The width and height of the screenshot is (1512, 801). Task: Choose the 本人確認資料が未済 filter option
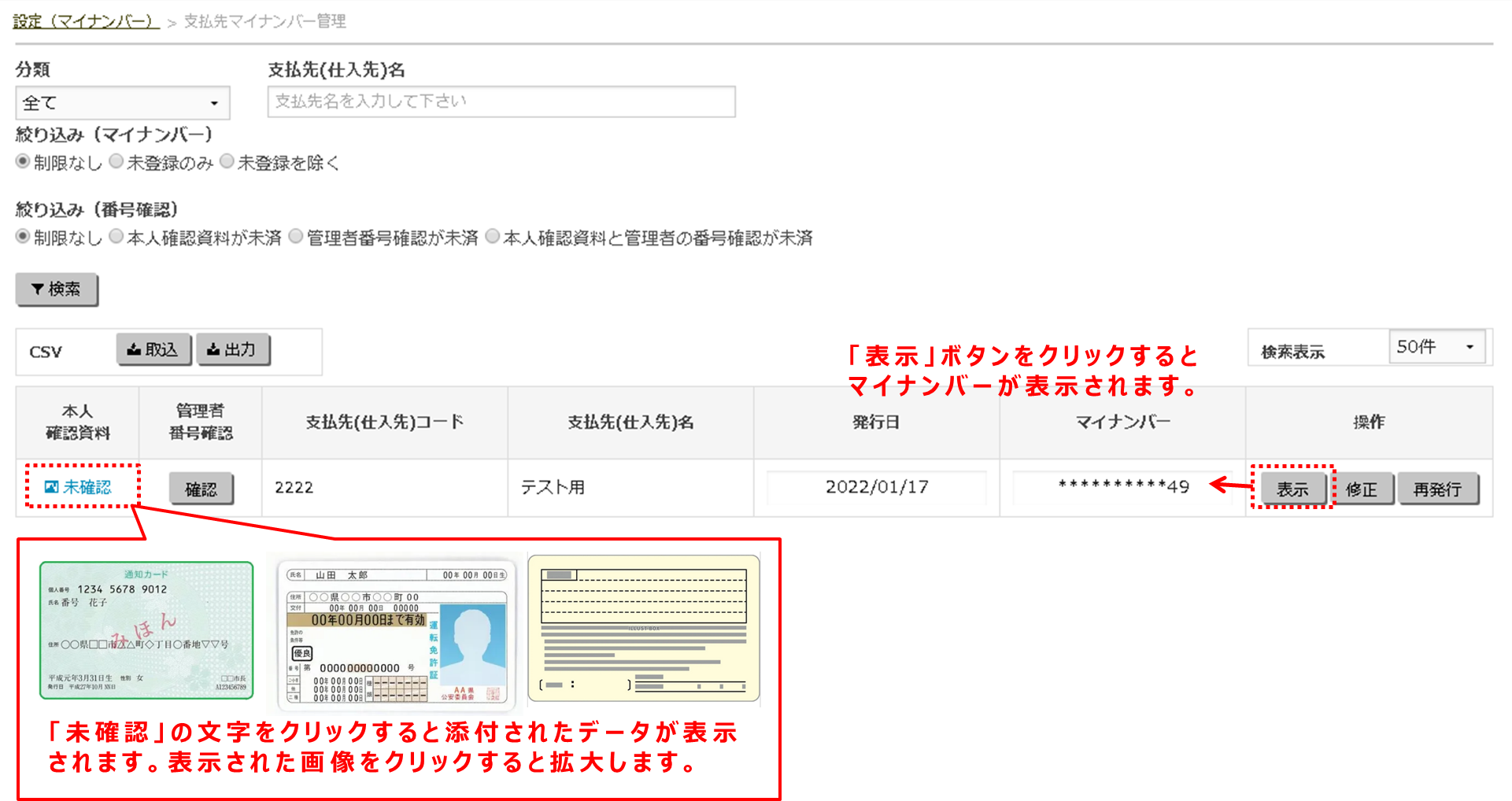coord(116,238)
